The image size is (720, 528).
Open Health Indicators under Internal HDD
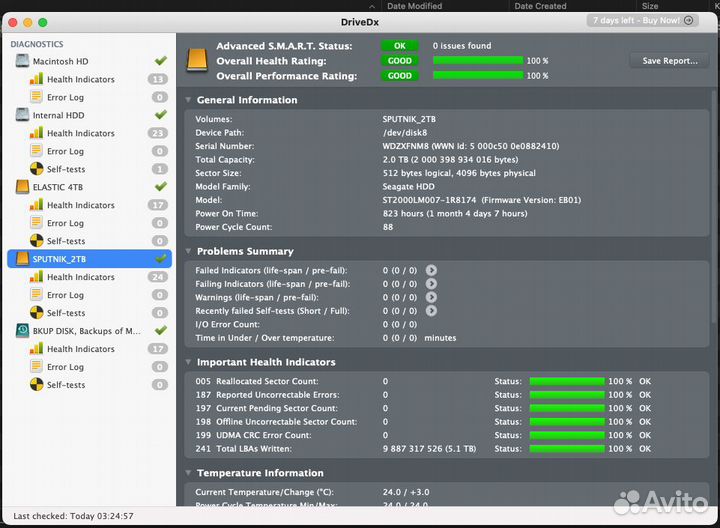[x=90, y=133]
